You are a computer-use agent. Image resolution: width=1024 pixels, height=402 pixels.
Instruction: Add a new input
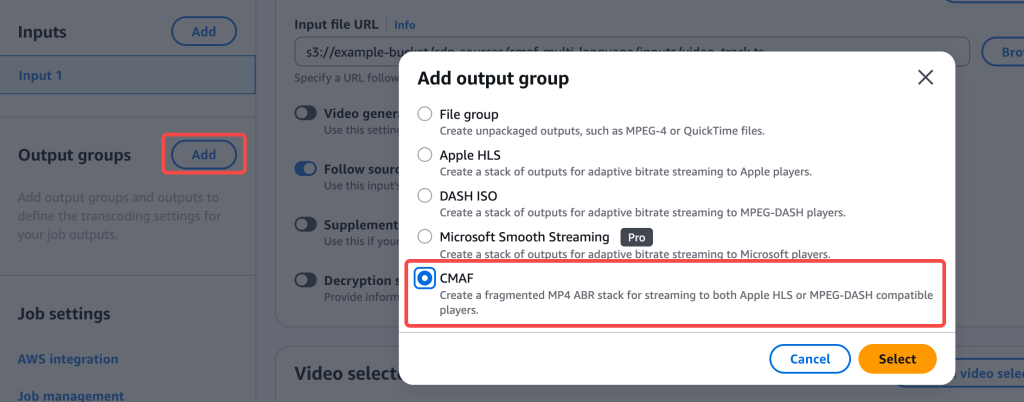point(204,31)
